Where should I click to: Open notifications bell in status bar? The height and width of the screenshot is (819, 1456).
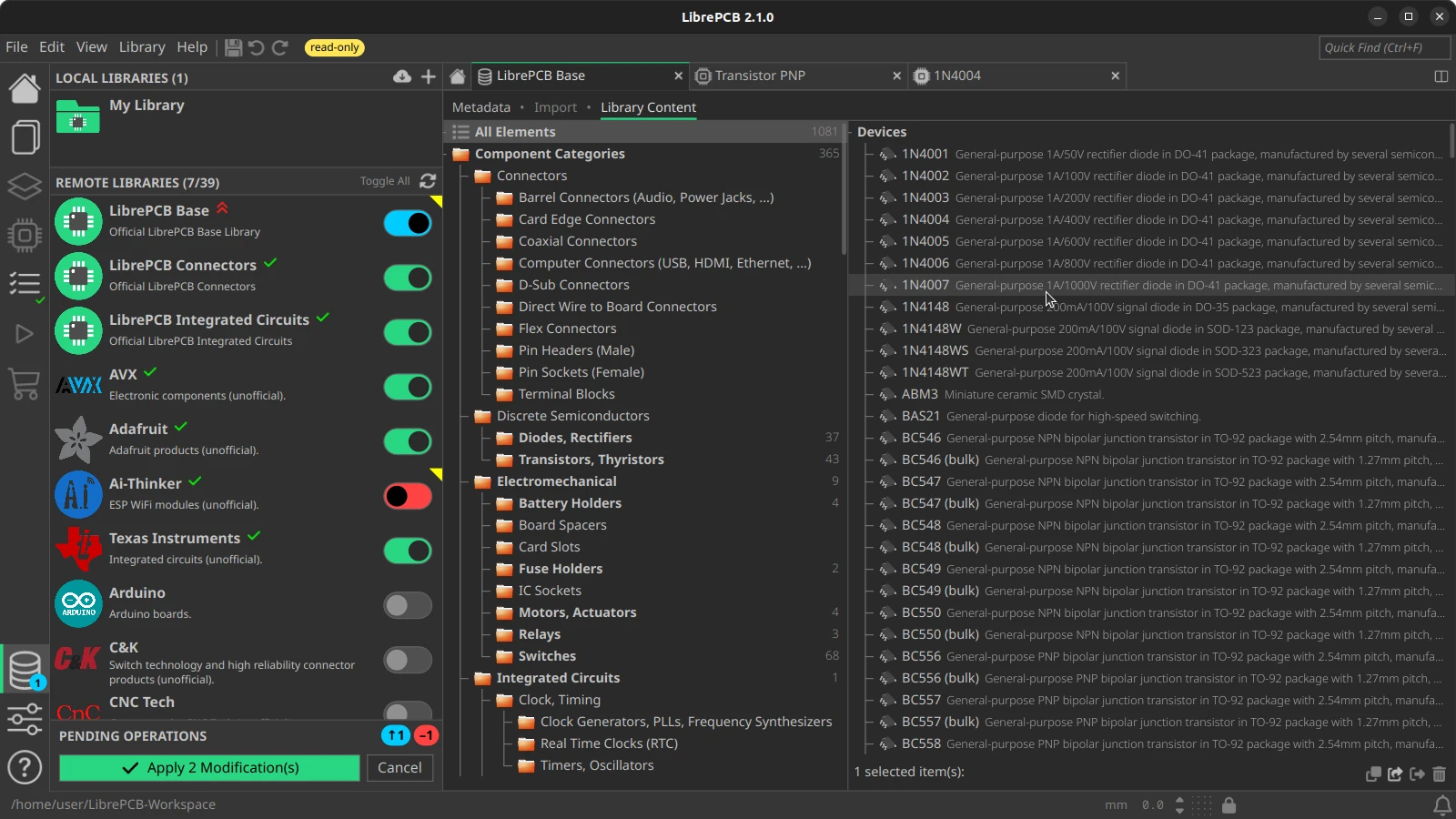[x=1442, y=805]
